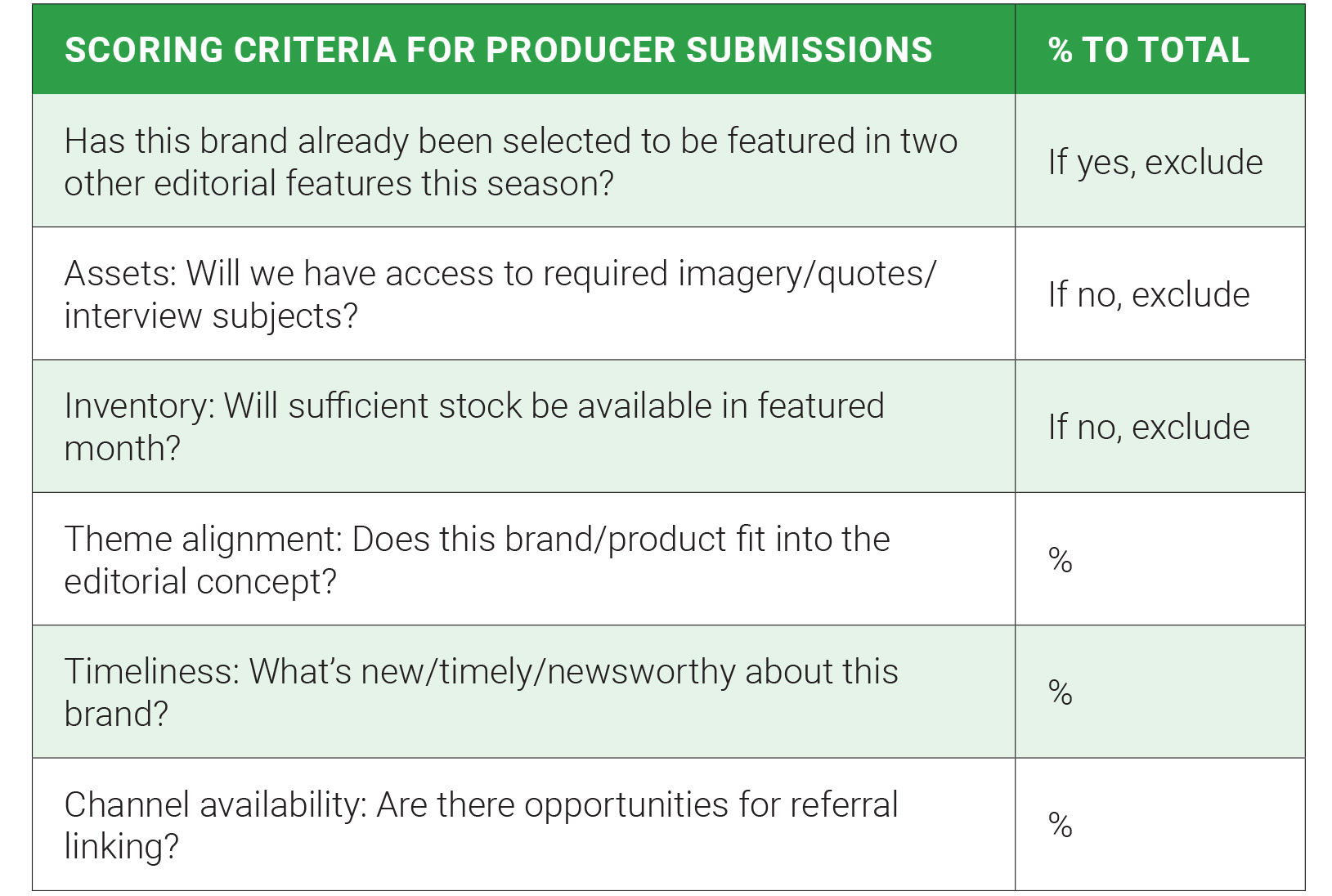This screenshot has height=896, width=1332.
Task: Click the word 'Inventory:' in third row
Action: (140, 407)
